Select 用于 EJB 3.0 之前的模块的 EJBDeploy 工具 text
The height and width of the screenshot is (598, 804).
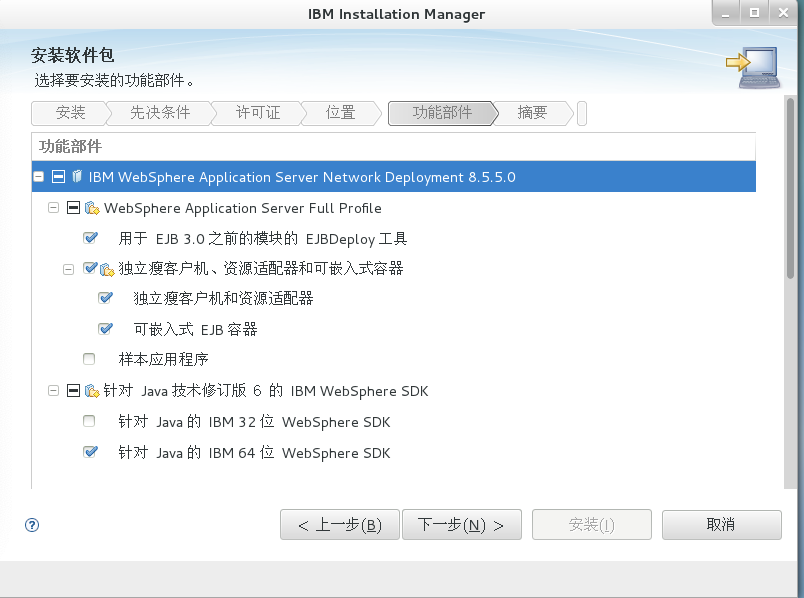coord(263,239)
